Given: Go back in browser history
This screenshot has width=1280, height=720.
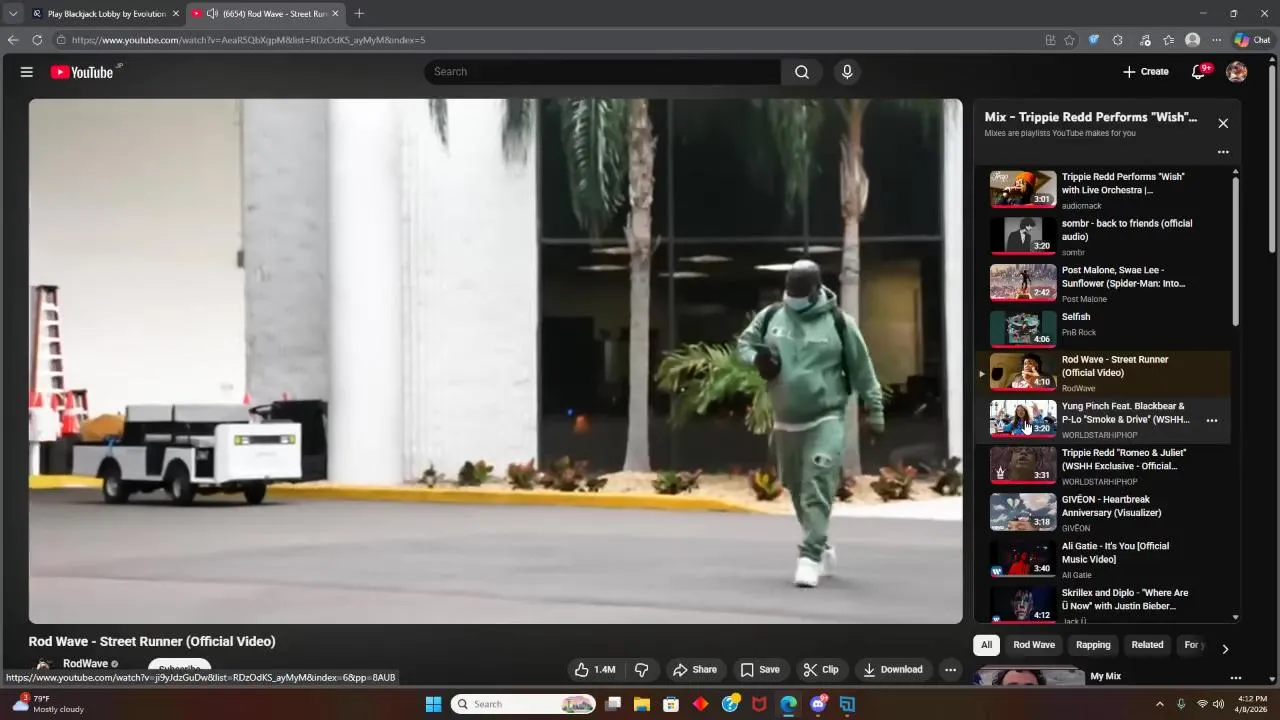Looking at the screenshot, I should click(13, 40).
